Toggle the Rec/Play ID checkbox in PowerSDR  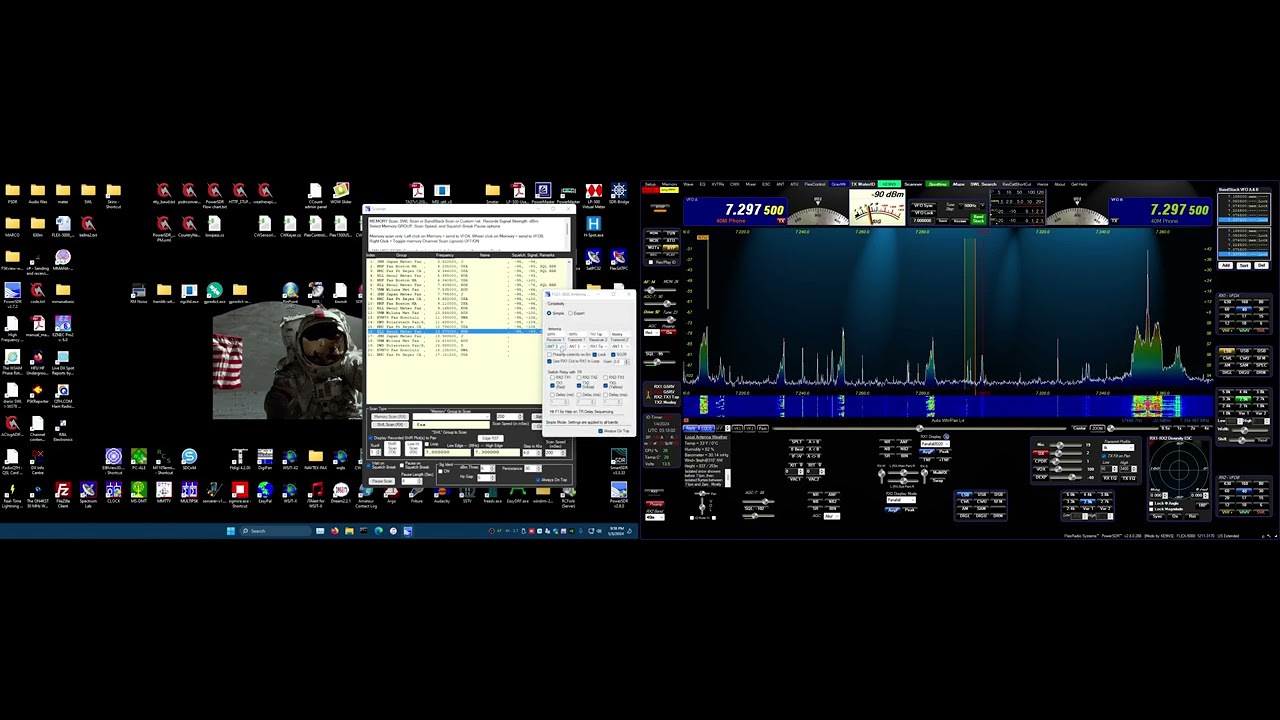(x=651, y=262)
